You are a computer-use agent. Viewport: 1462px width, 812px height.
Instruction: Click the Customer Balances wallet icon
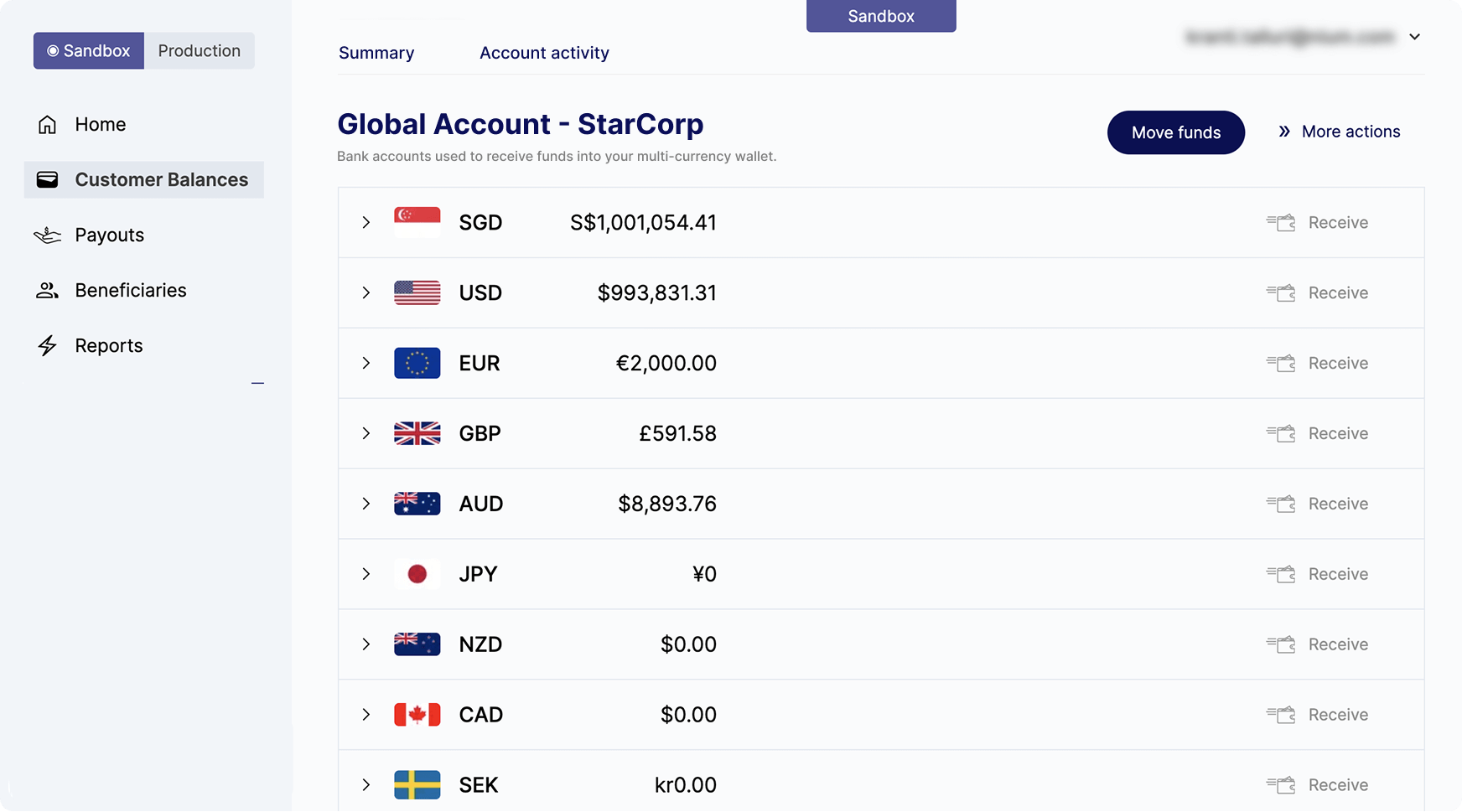(48, 180)
